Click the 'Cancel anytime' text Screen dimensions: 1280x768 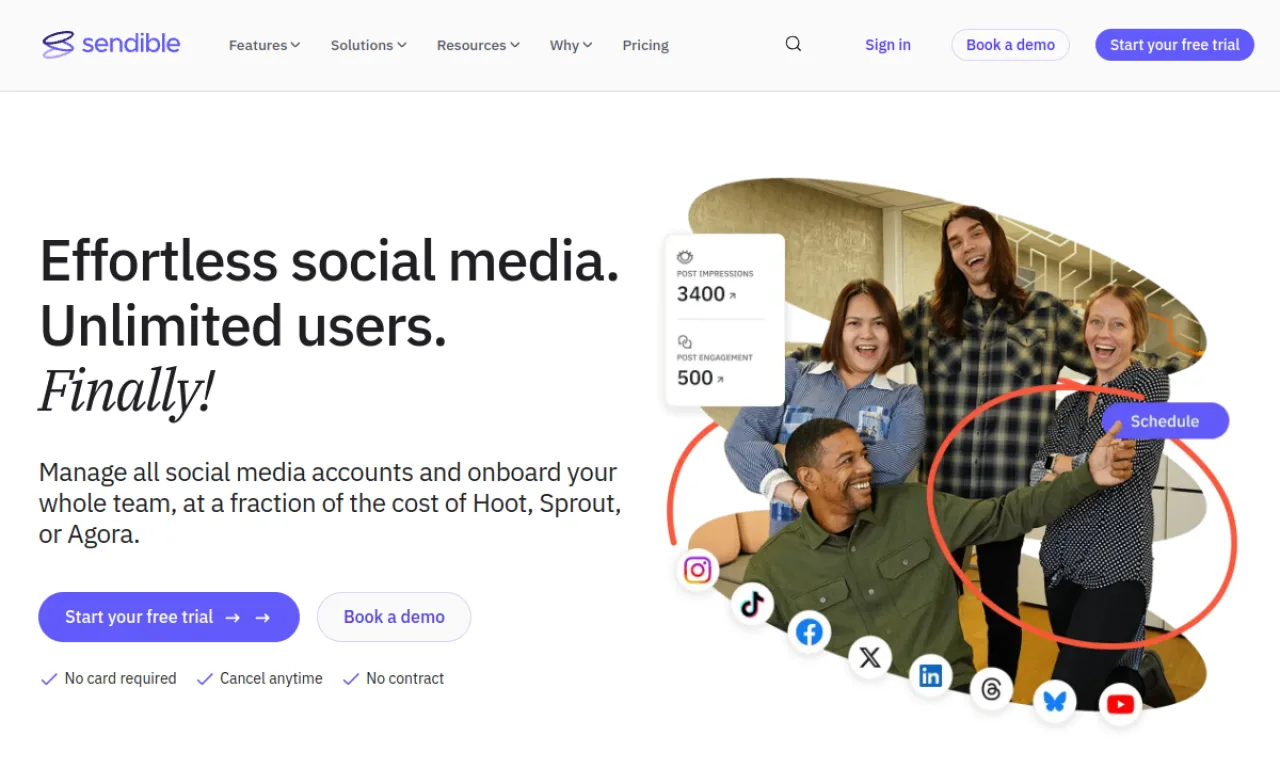271,678
